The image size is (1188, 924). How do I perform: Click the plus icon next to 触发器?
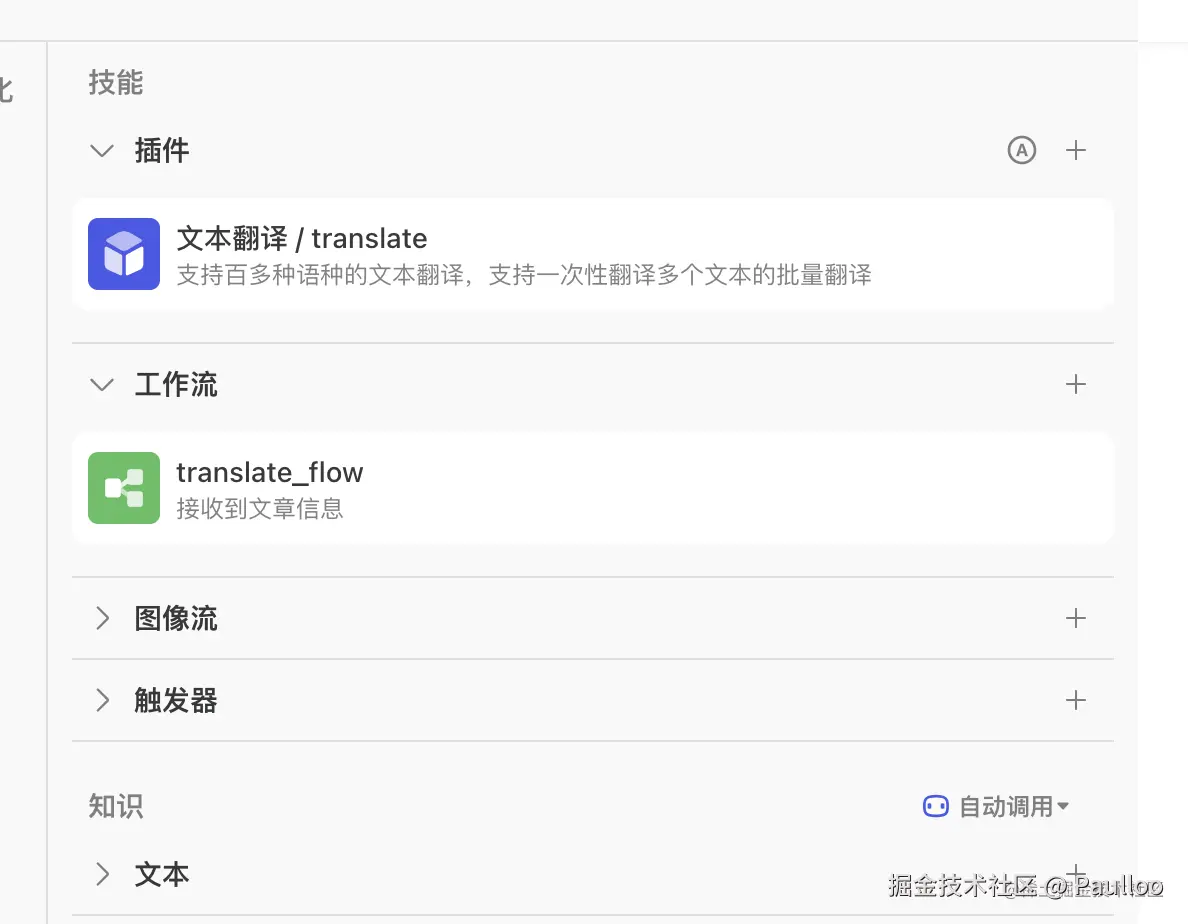click(1076, 700)
